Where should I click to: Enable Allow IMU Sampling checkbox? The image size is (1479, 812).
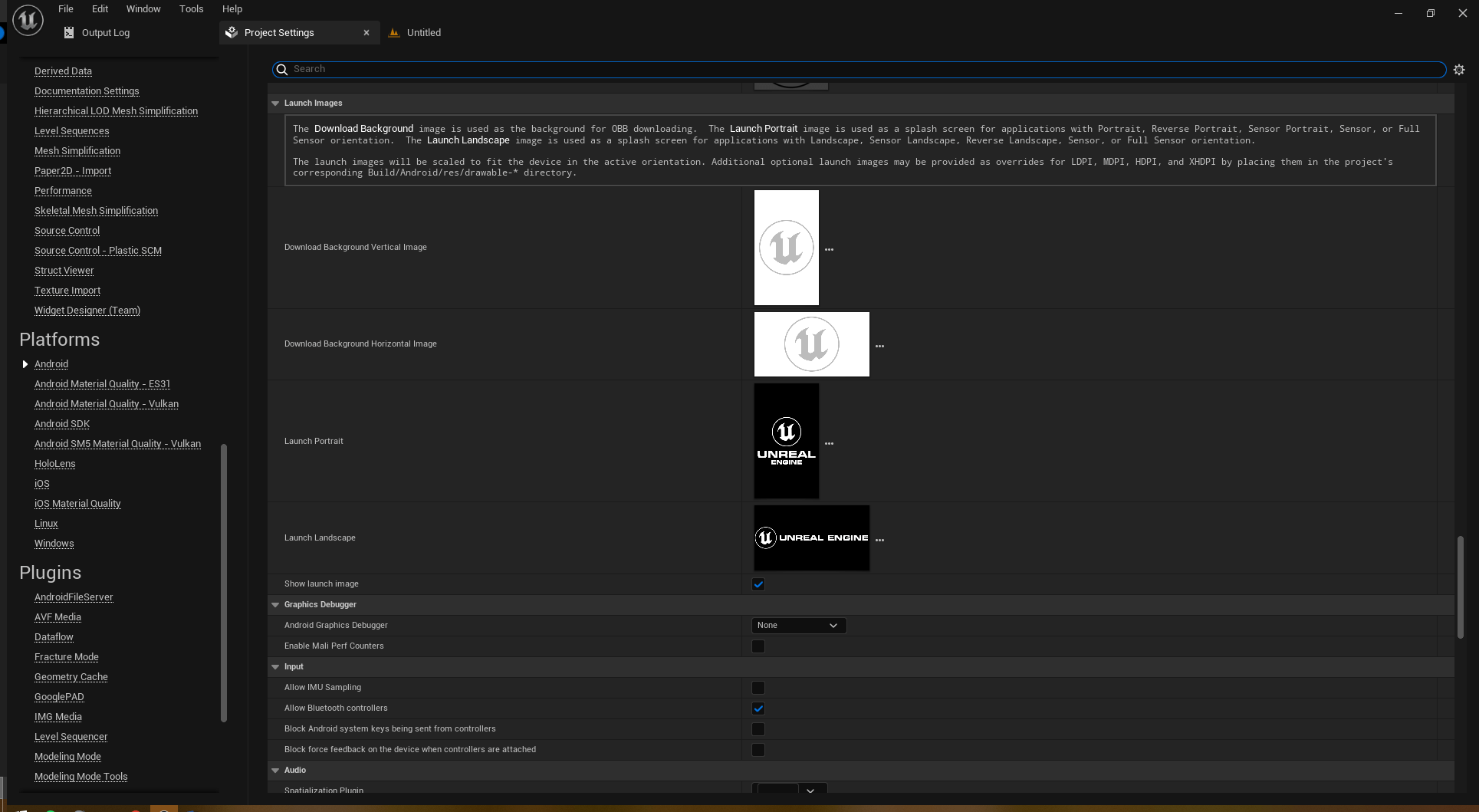coord(758,688)
